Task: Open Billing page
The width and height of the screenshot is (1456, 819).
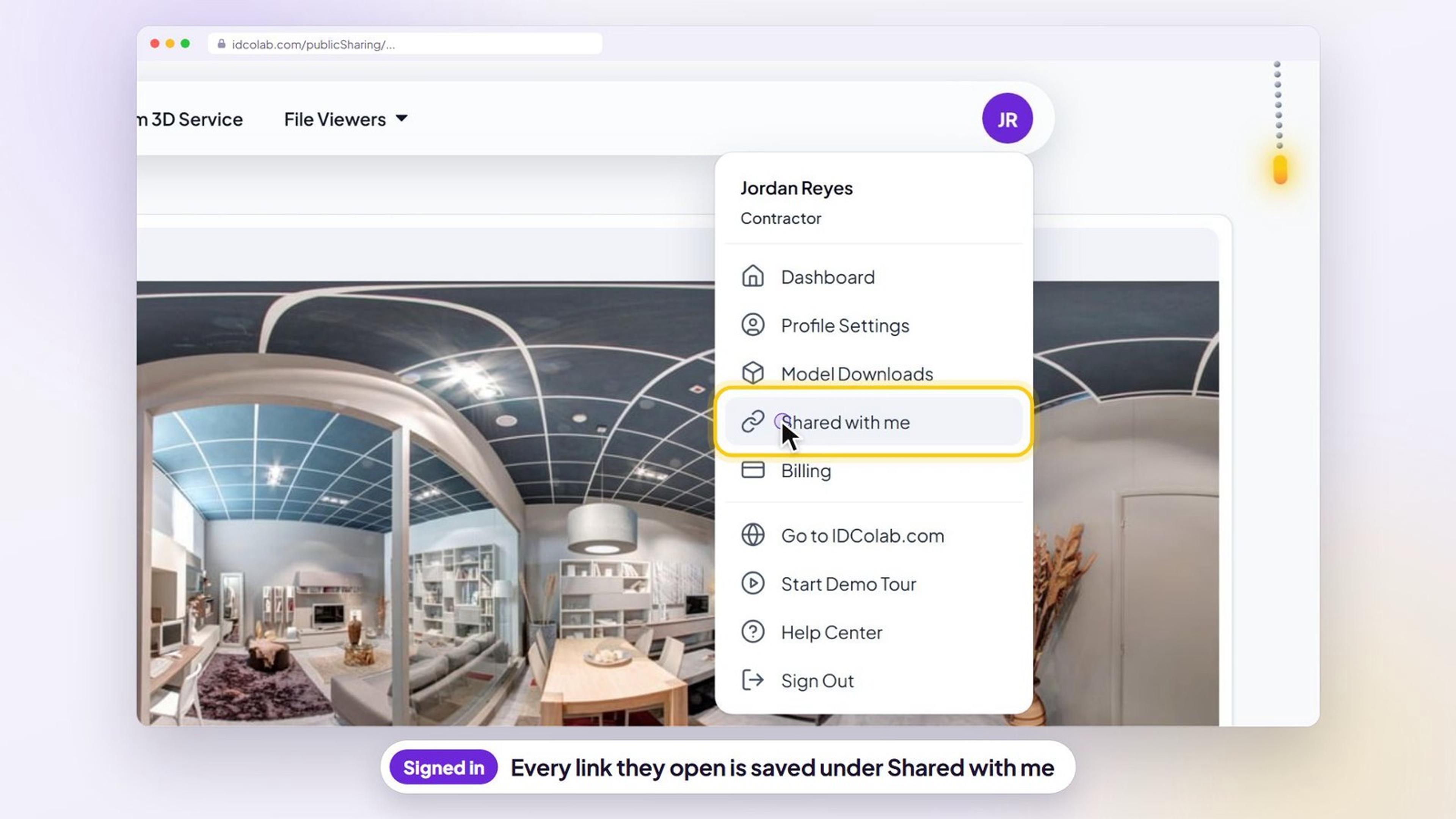Action: coord(873,470)
